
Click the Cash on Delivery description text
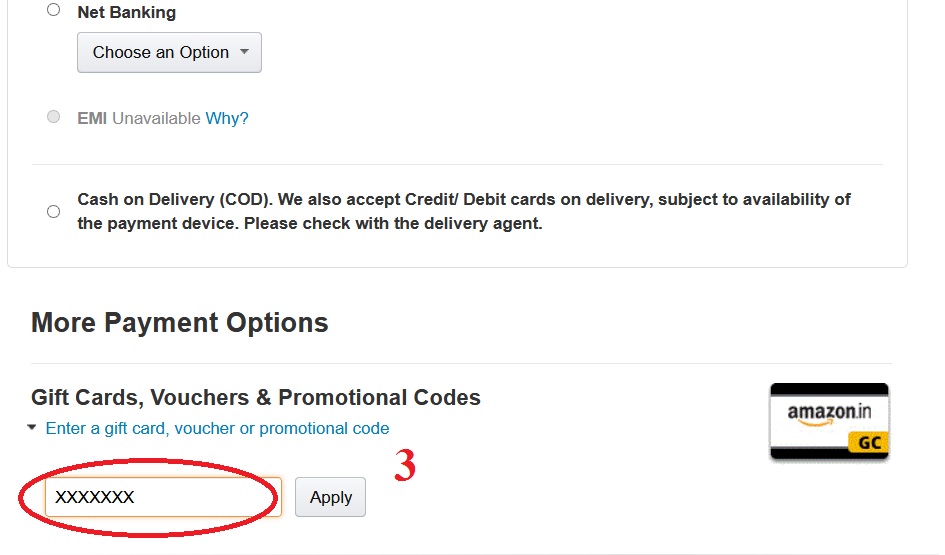pyautogui.click(x=463, y=211)
